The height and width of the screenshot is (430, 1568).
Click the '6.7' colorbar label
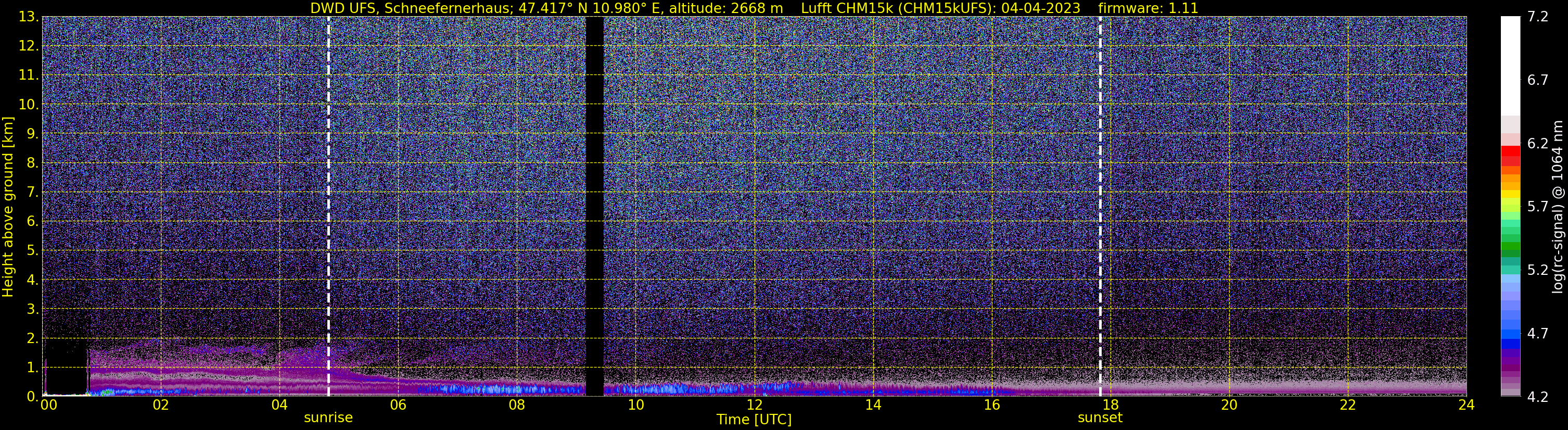click(1538, 80)
